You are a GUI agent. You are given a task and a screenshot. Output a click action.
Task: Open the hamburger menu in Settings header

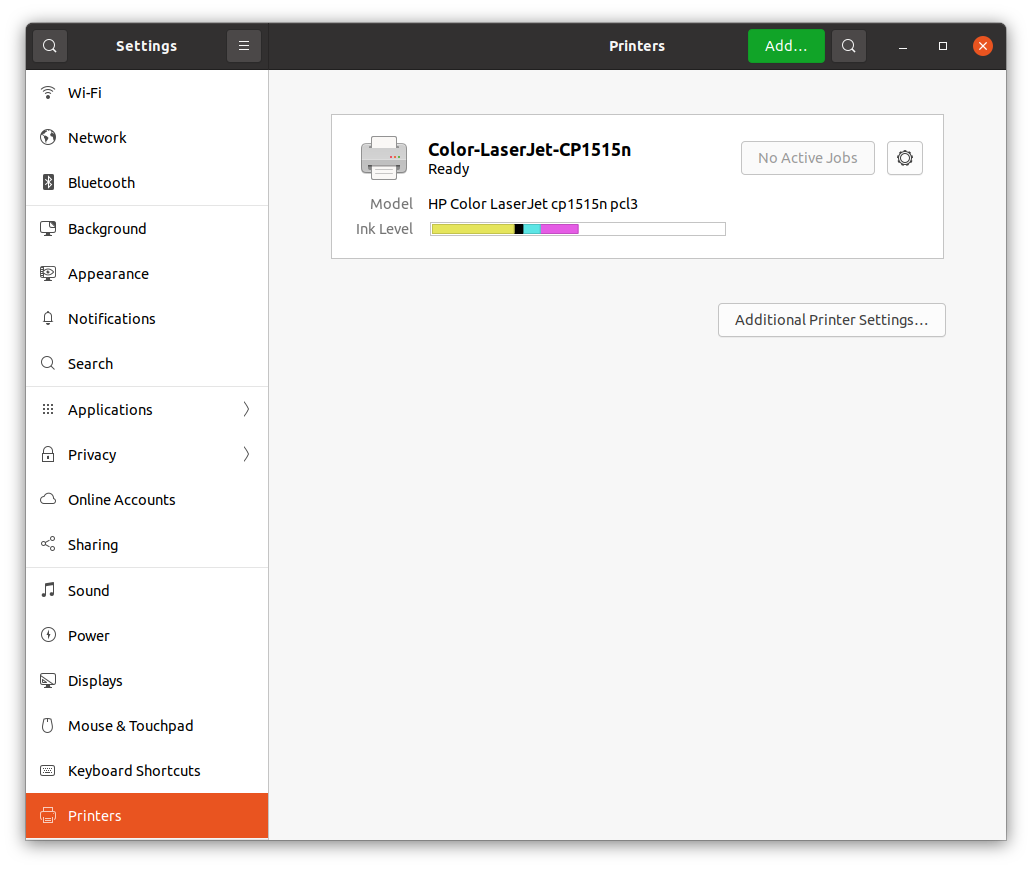point(244,46)
